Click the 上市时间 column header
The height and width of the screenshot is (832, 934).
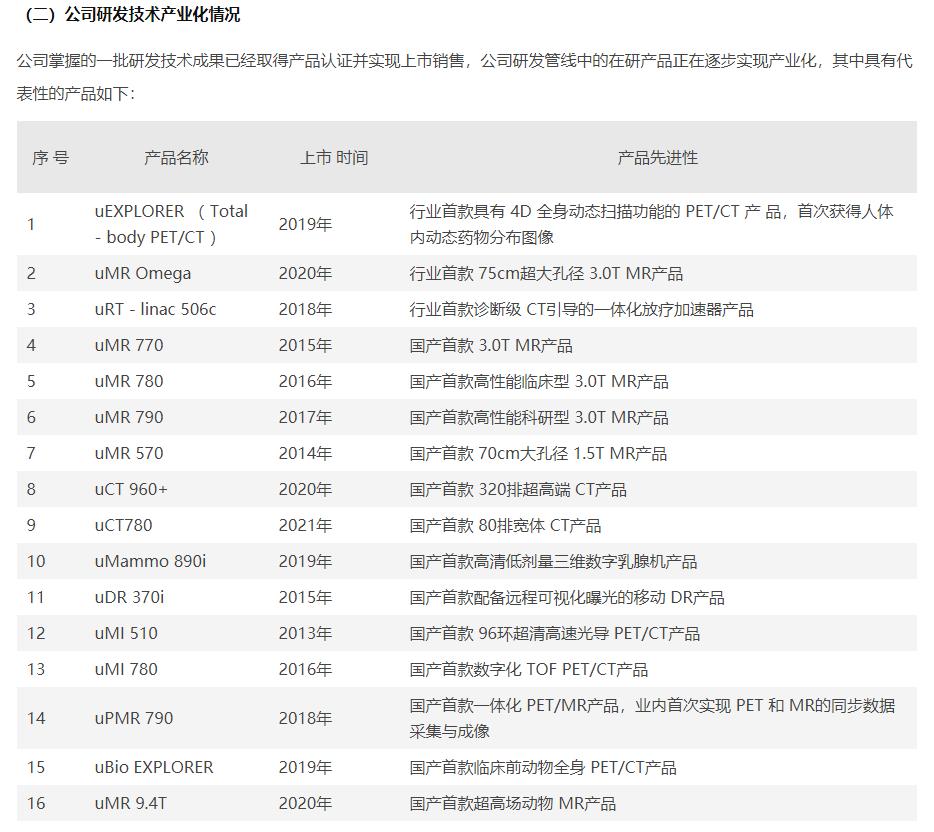pyautogui.click(x=333, y=157)
